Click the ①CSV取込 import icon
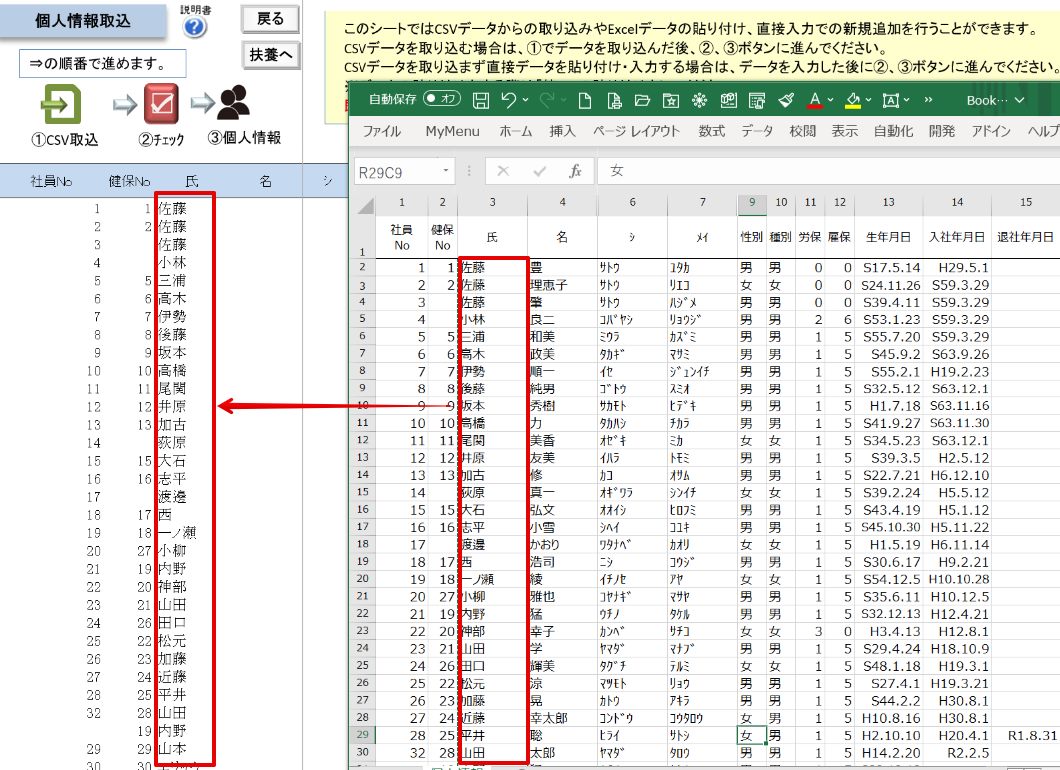Image resolution: width=1060 pixels, height=770 pixels. pos(62,105)
